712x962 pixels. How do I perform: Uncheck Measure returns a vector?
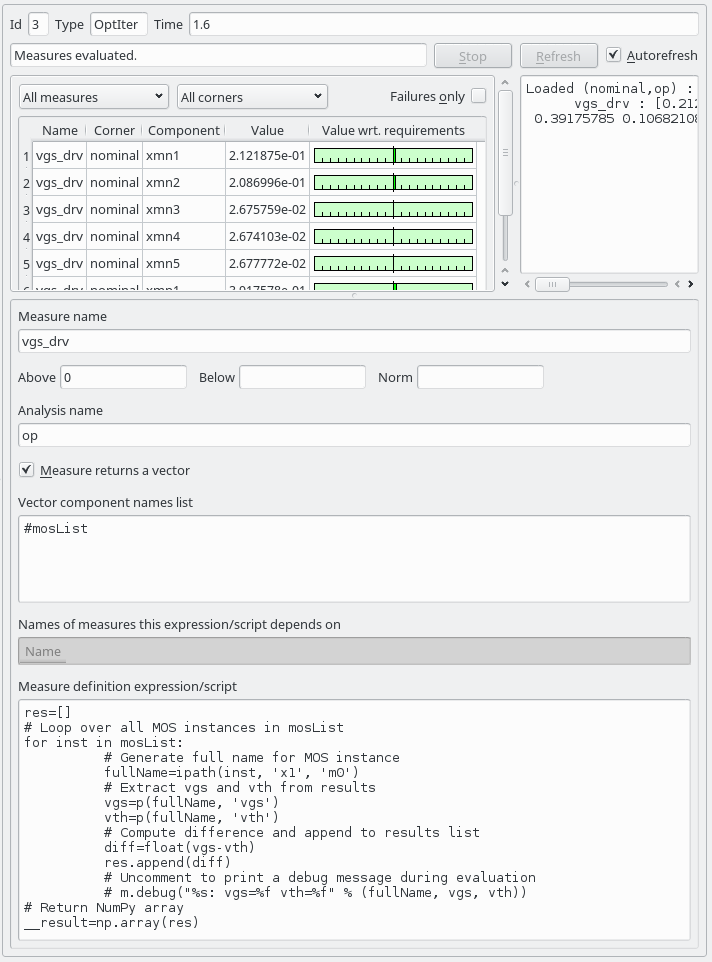point(27,470)
